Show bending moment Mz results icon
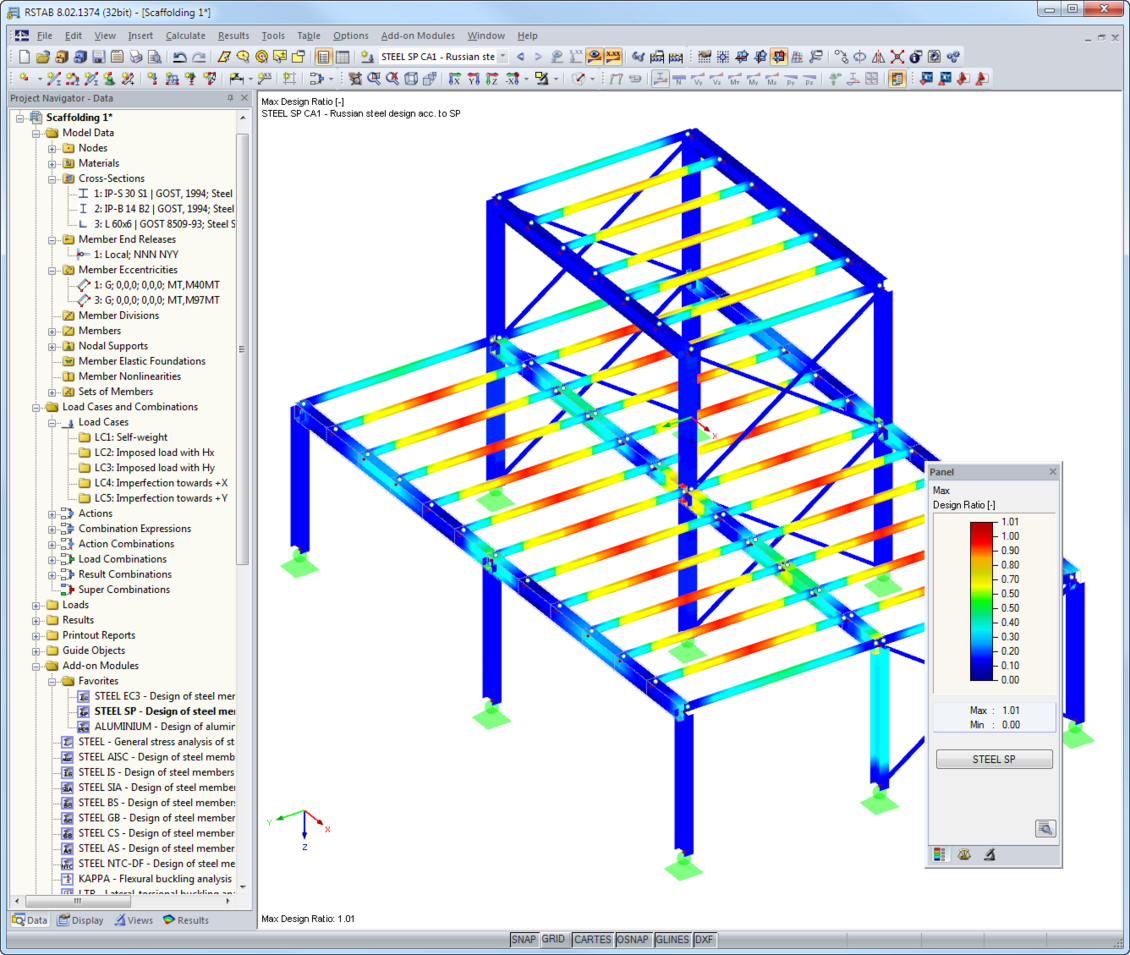Screen dimensions: 1130x955 [x=772, y=79]
